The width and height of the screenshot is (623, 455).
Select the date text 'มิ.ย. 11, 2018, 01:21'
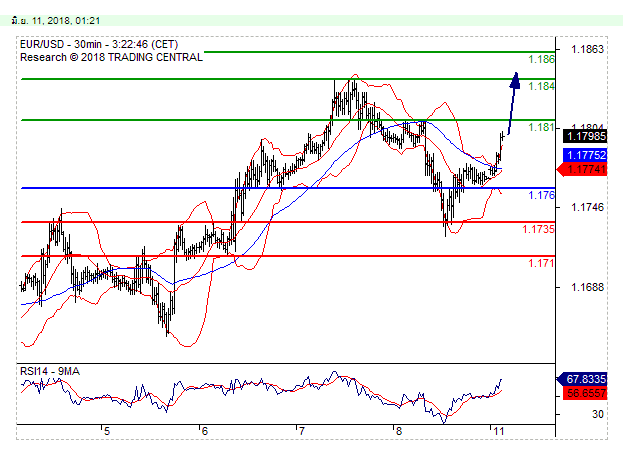tap(56, 21)
